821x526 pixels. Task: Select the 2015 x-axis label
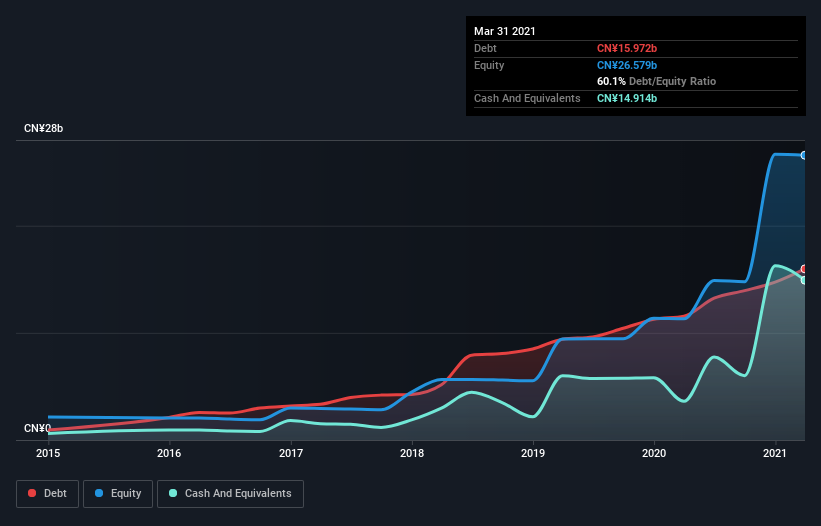click(48, 453)
